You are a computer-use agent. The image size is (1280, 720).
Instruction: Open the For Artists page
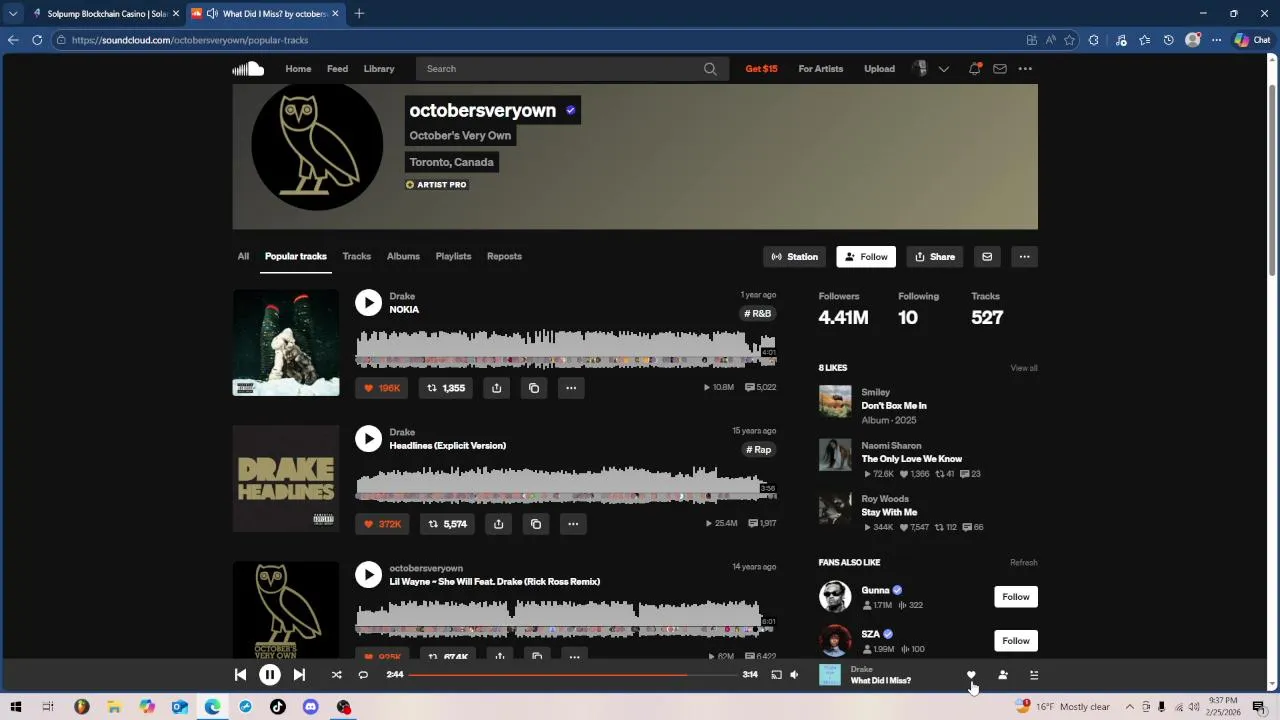(821, 69)
